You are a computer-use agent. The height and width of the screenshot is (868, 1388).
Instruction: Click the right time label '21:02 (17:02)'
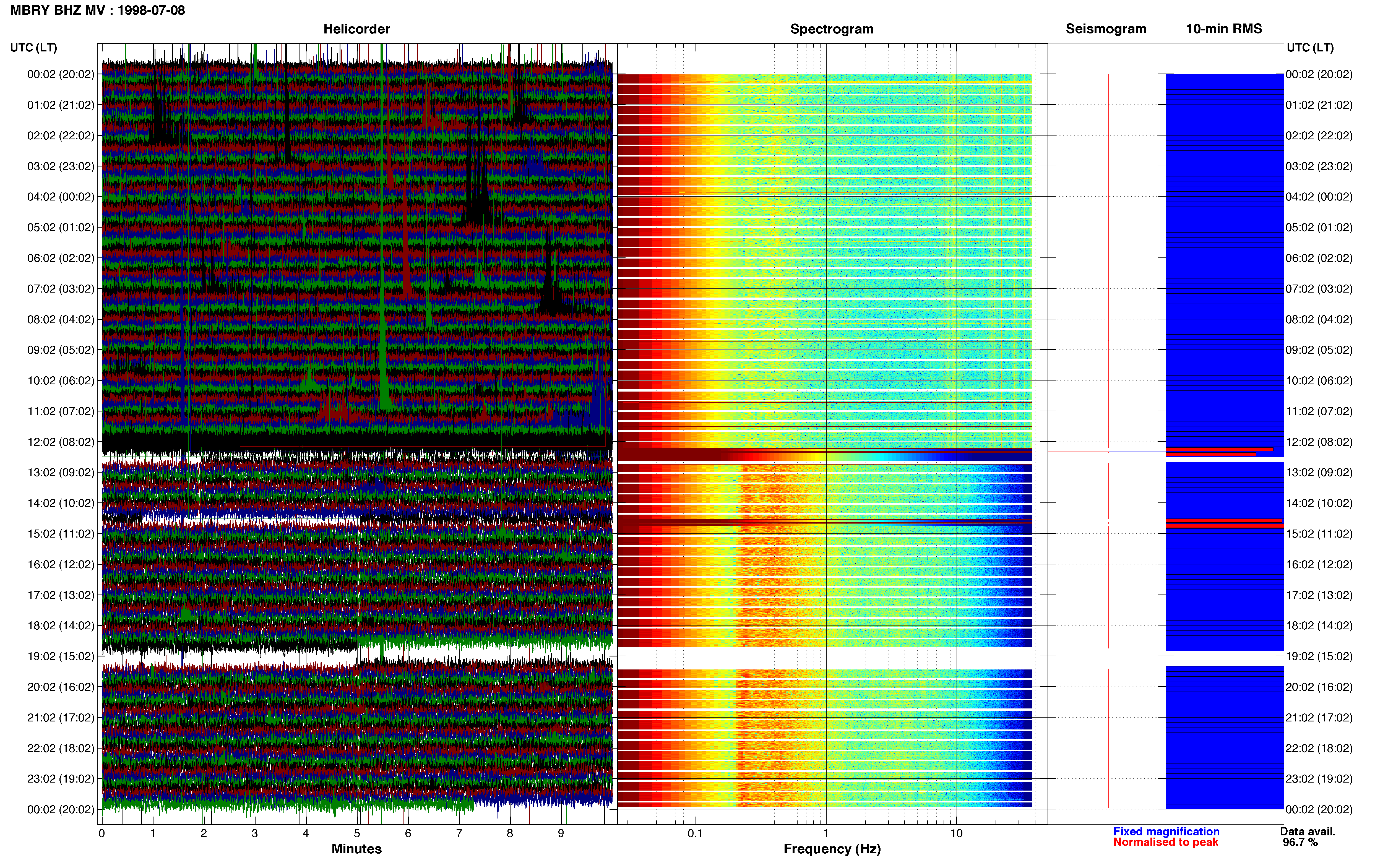tap(1319, 718)
